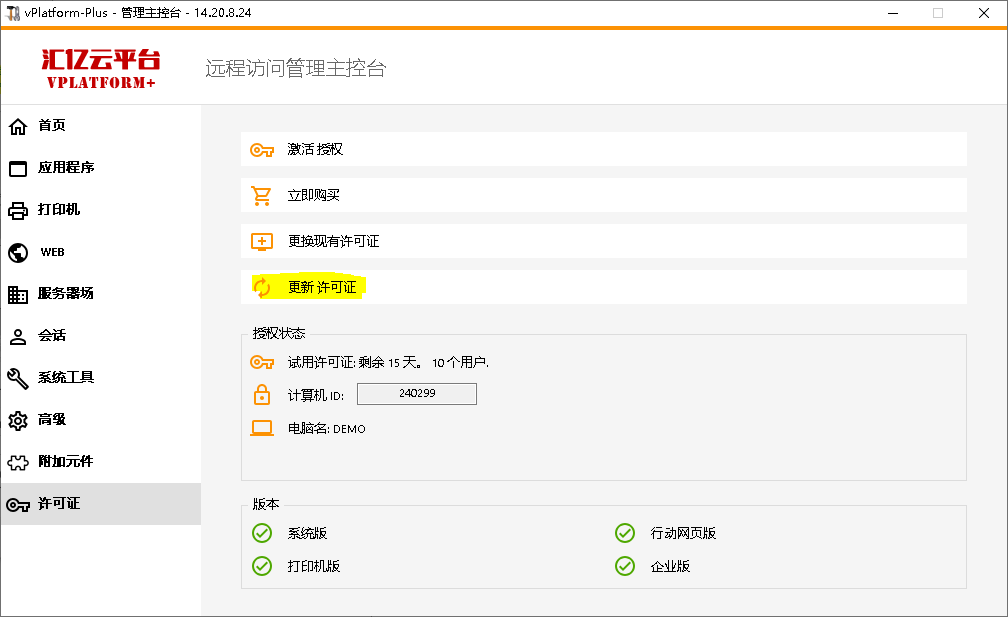Open the 应用程序 sidebar section
Viewport: 1008px width, 617px height.
tap(66, 168)
